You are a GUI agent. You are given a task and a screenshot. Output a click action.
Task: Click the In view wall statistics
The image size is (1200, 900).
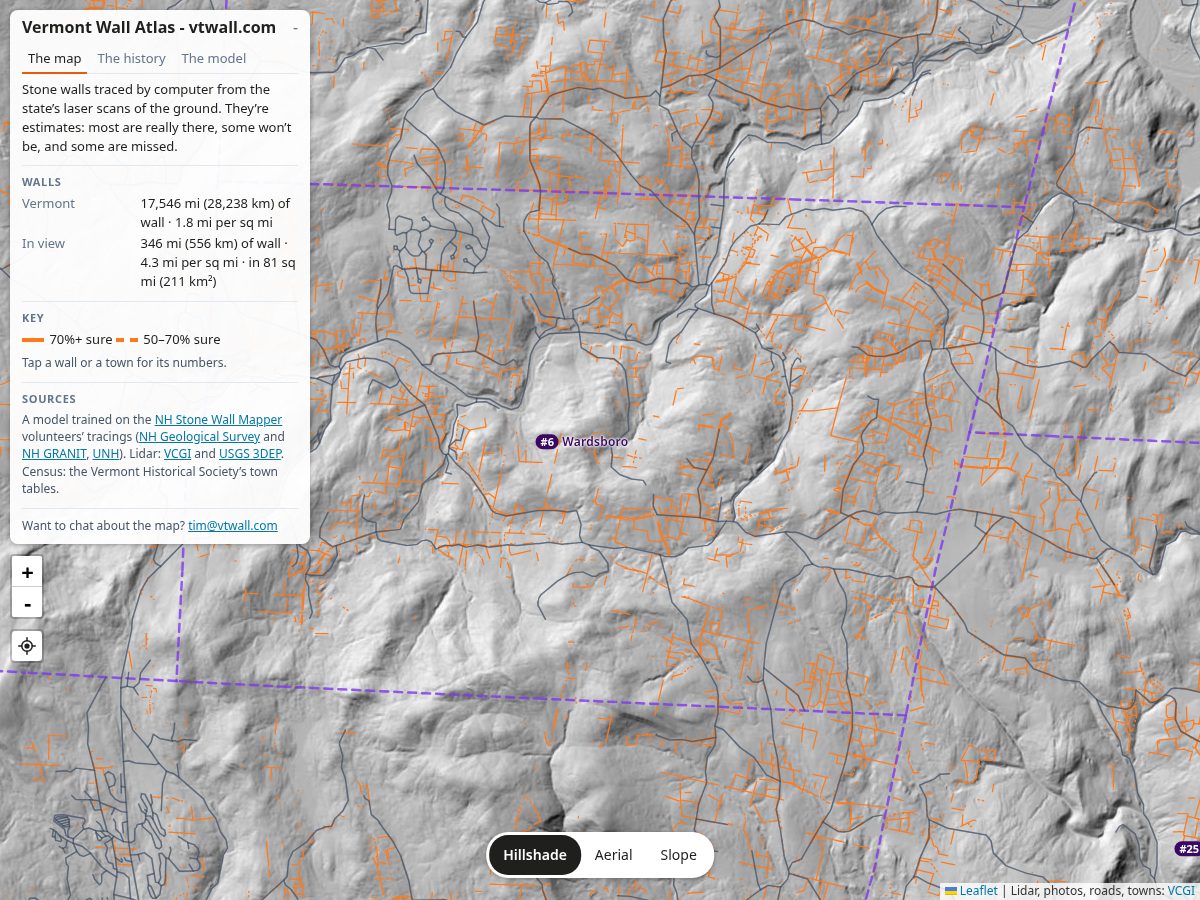coord(218,263)
